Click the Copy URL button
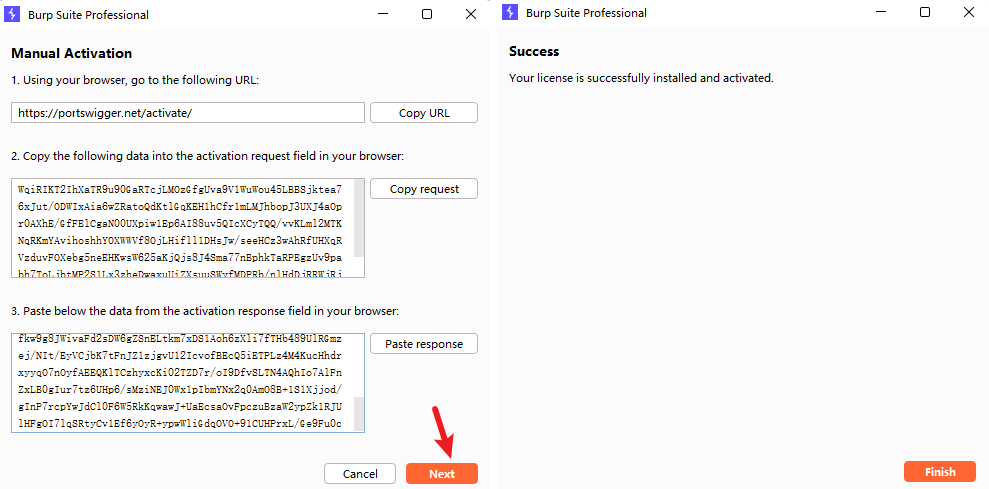Viewport: 989px width, 489px height. (424, 113)
